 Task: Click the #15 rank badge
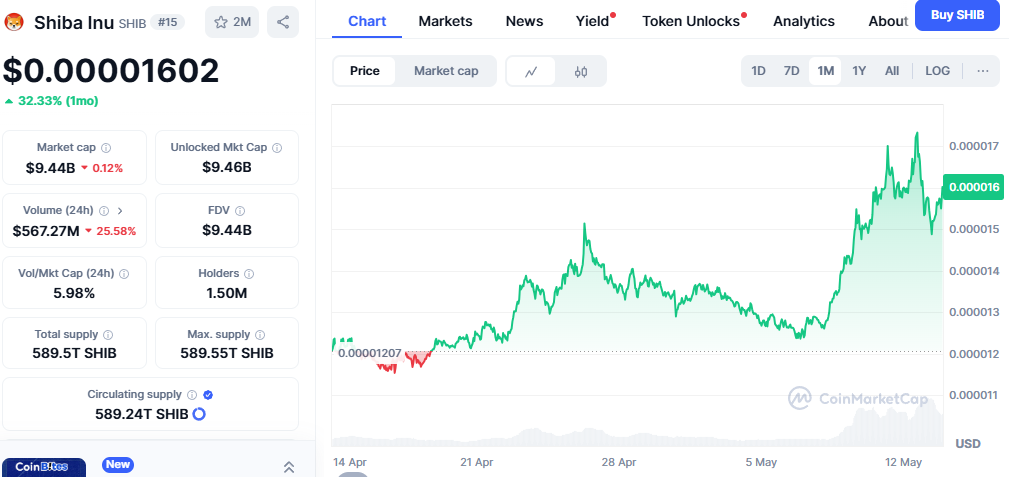click(x=167, y=23)
